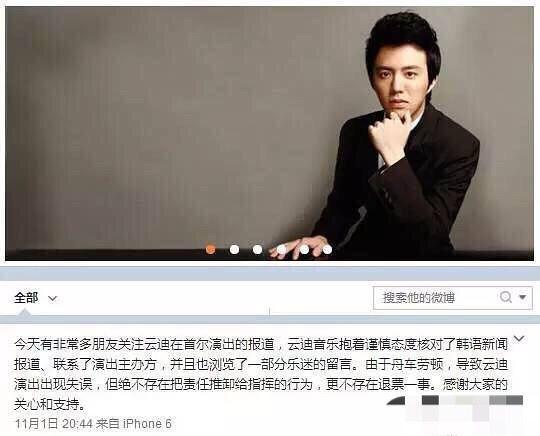Click the 11月1日 20:44 timestamp link

tap(53, 424)
